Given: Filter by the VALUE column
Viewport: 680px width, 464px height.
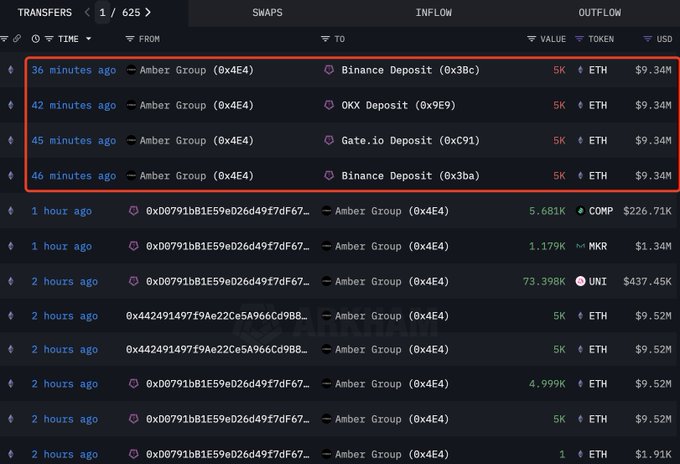Looking at the screenshot, I should 531,39.
